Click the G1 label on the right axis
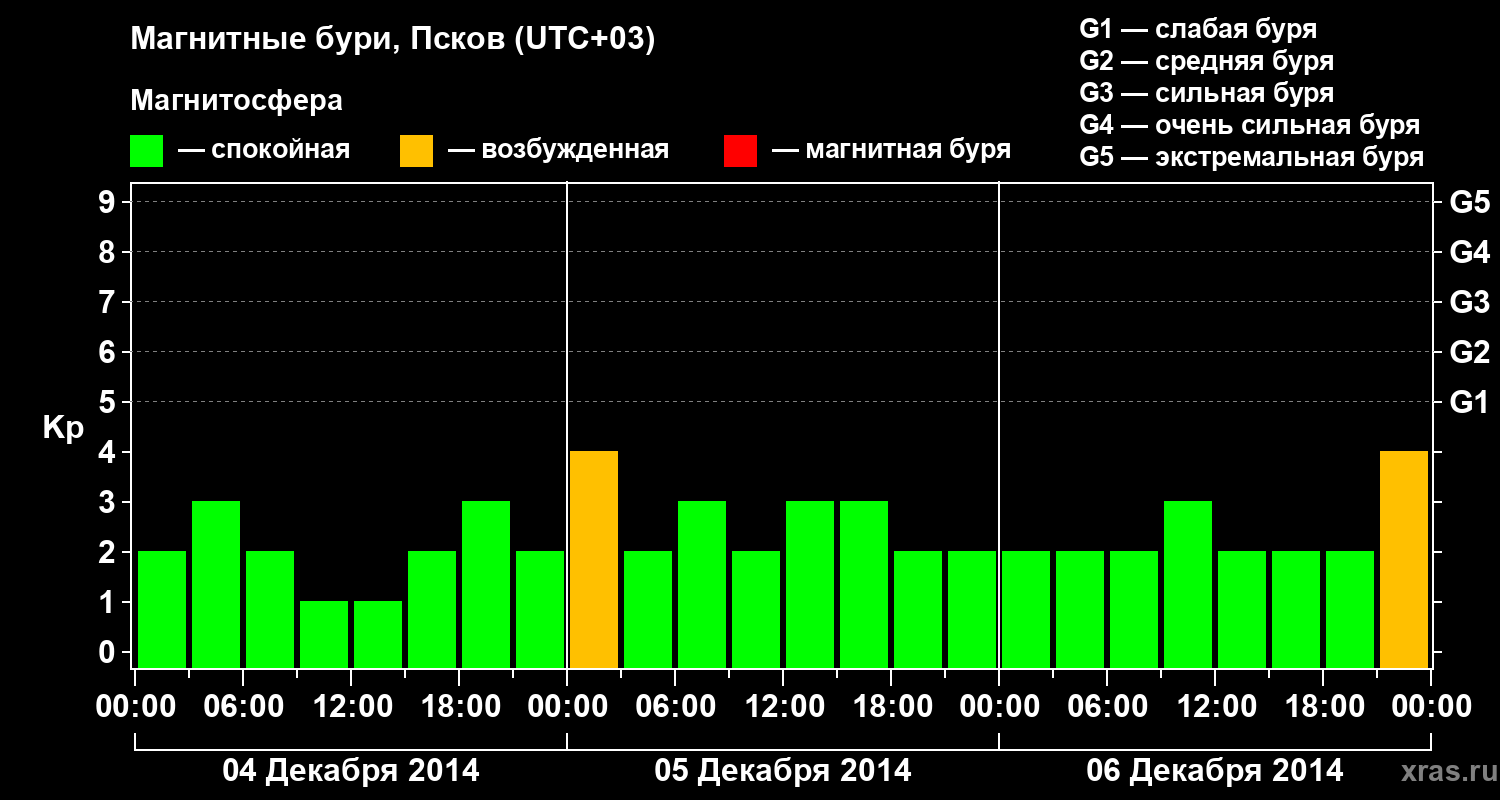The height and width of the screenshot is (800, 1500). point(1469,402)
